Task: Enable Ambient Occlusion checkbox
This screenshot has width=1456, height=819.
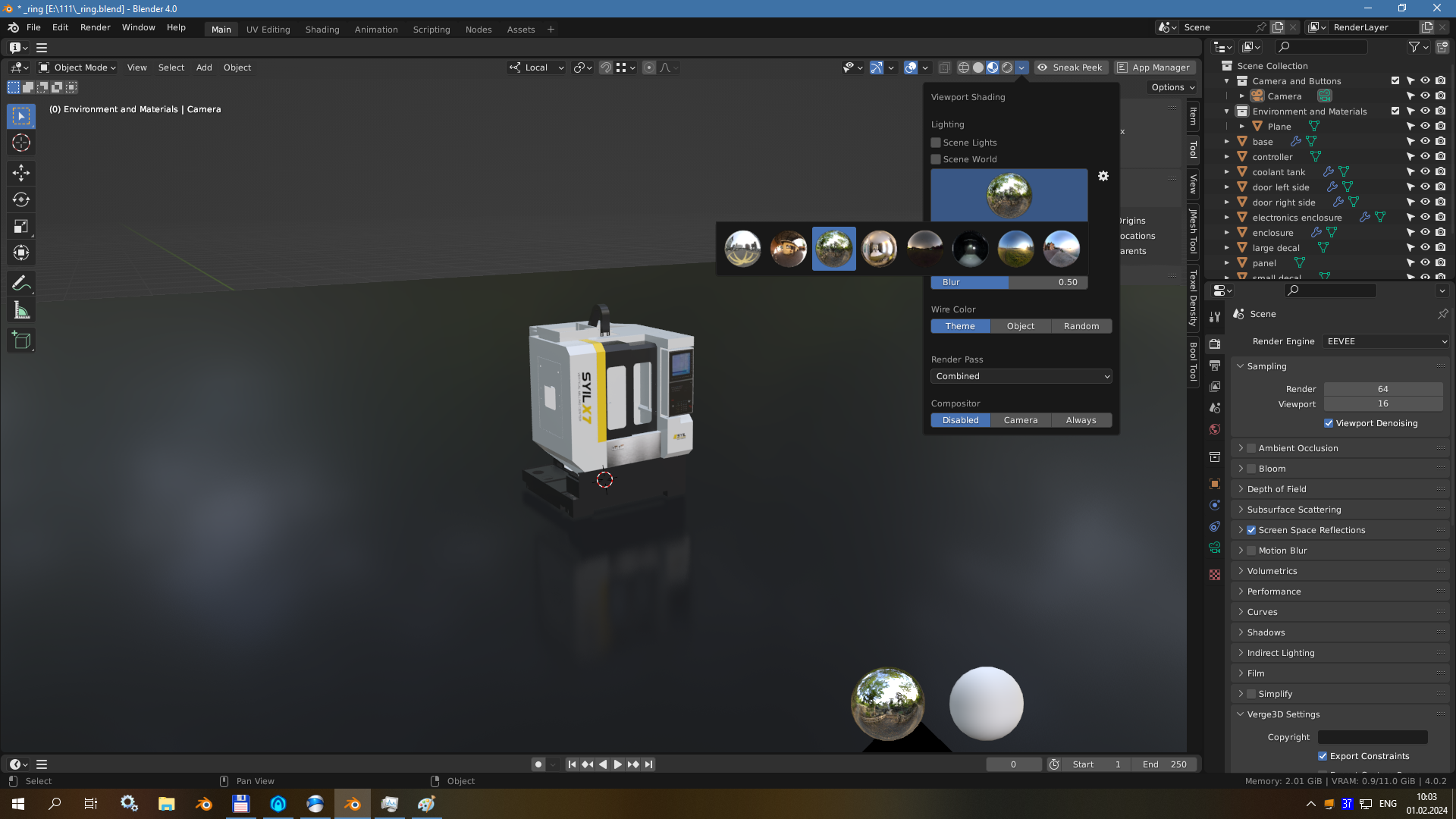Action: point(1251,448)
